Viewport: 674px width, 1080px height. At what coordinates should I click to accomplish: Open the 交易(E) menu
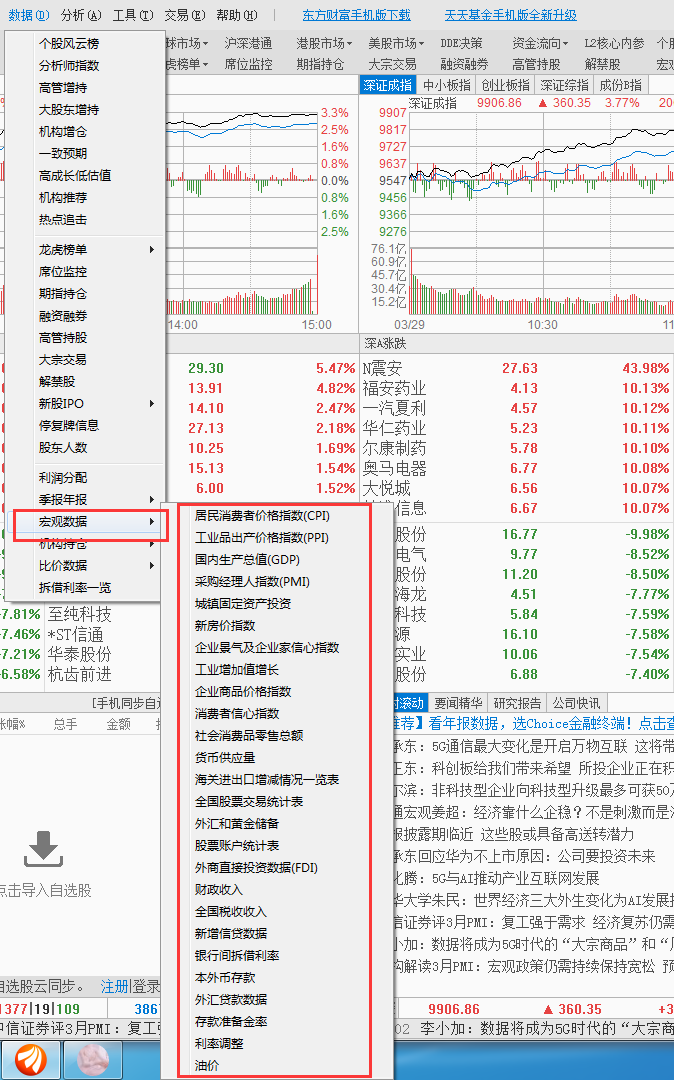(x=185, y=14)
